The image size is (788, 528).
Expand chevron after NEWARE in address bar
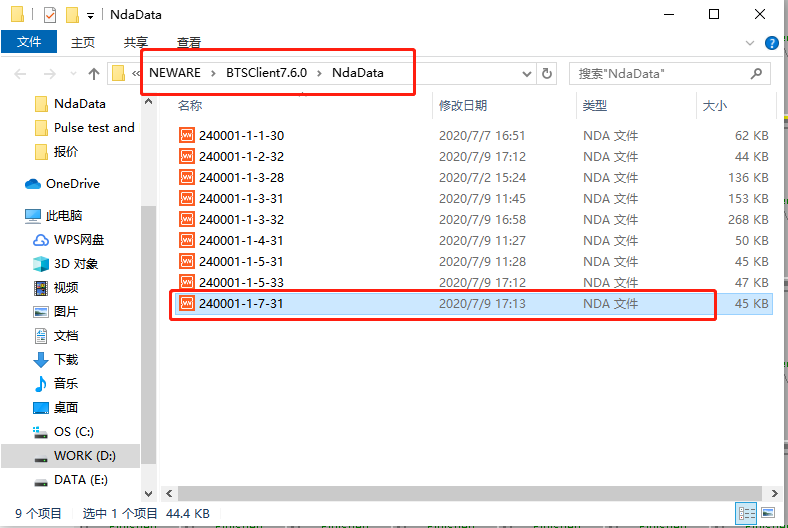[213, 73]
